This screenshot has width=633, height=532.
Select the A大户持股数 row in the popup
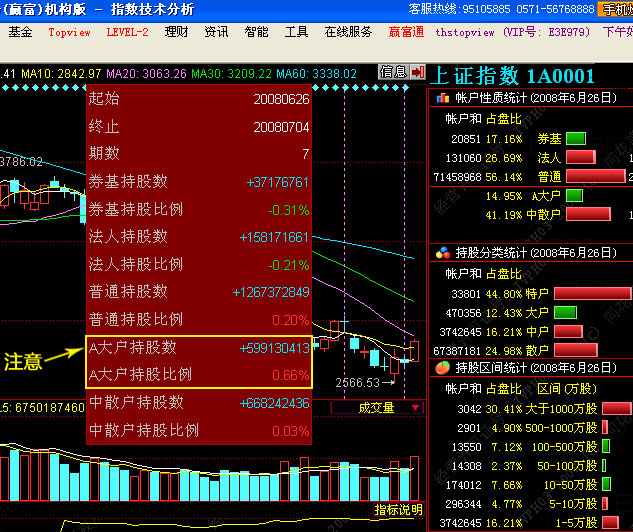pyautogui.click(x=198, y=348)
